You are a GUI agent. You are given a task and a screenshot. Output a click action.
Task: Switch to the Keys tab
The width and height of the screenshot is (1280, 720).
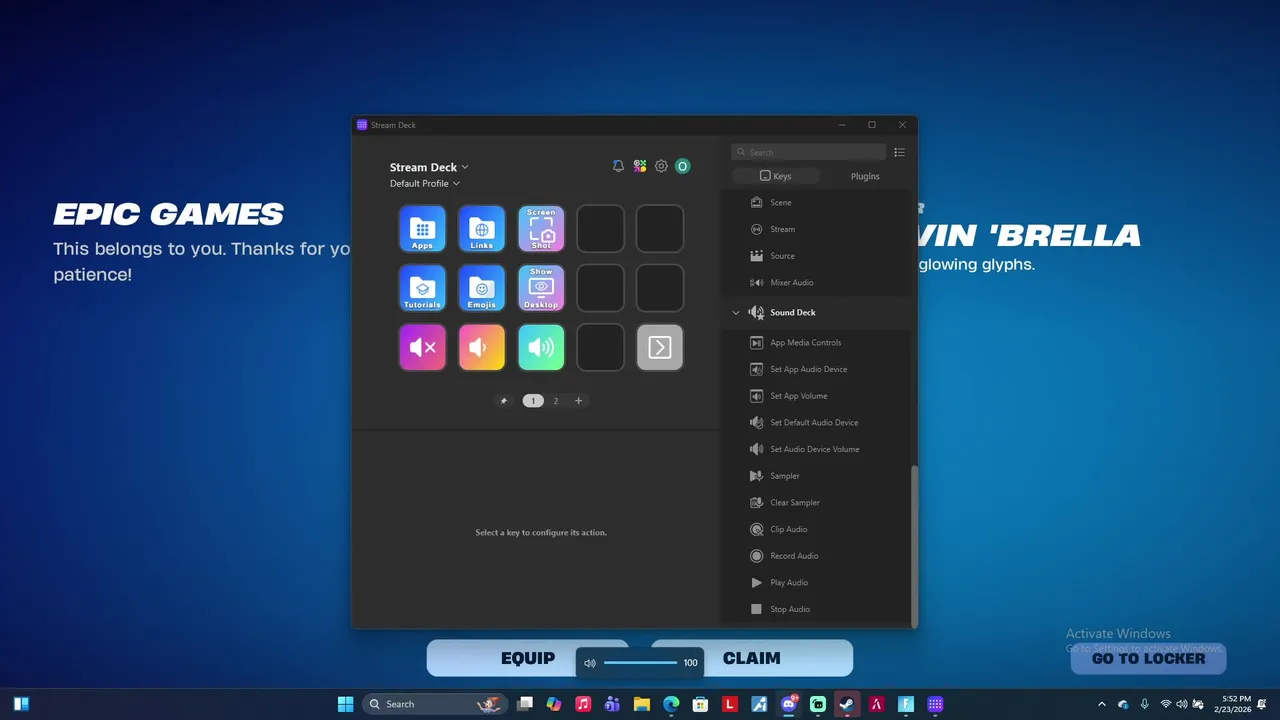(776, 176)
